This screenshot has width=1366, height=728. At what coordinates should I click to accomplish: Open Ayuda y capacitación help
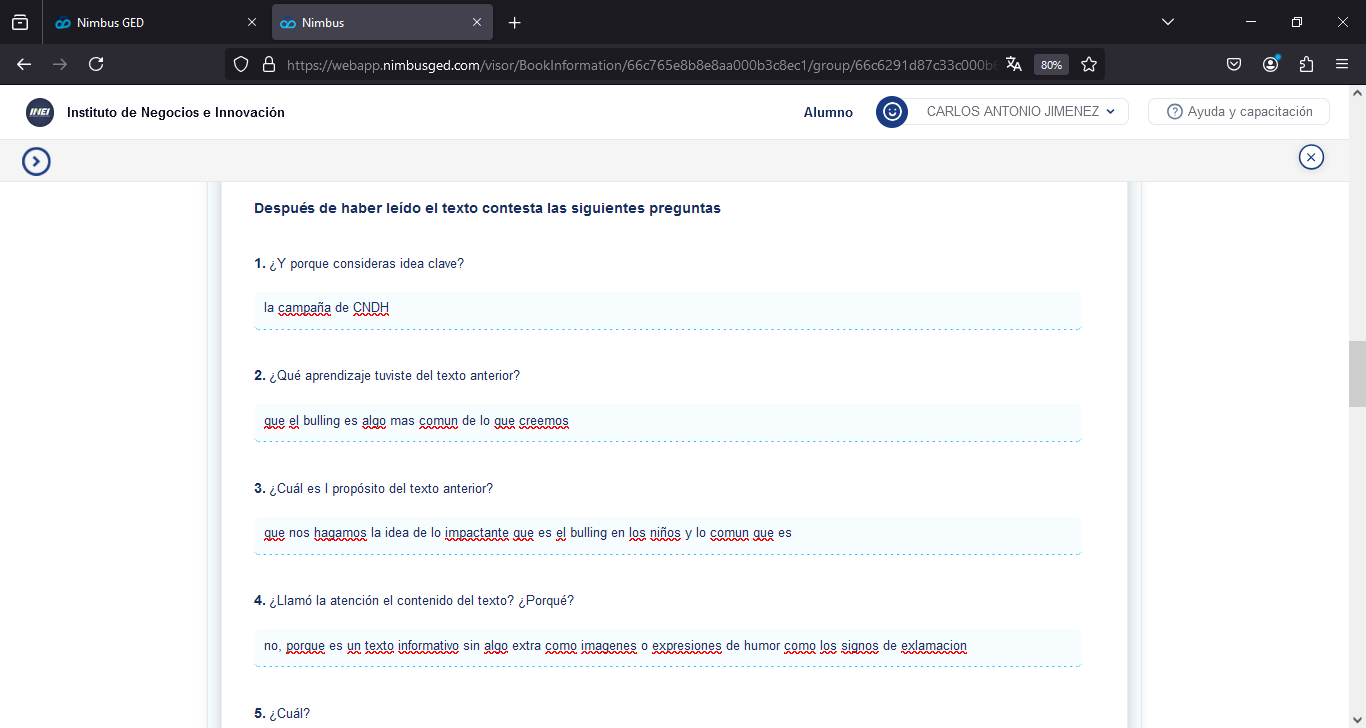(x=1238, y=112)
